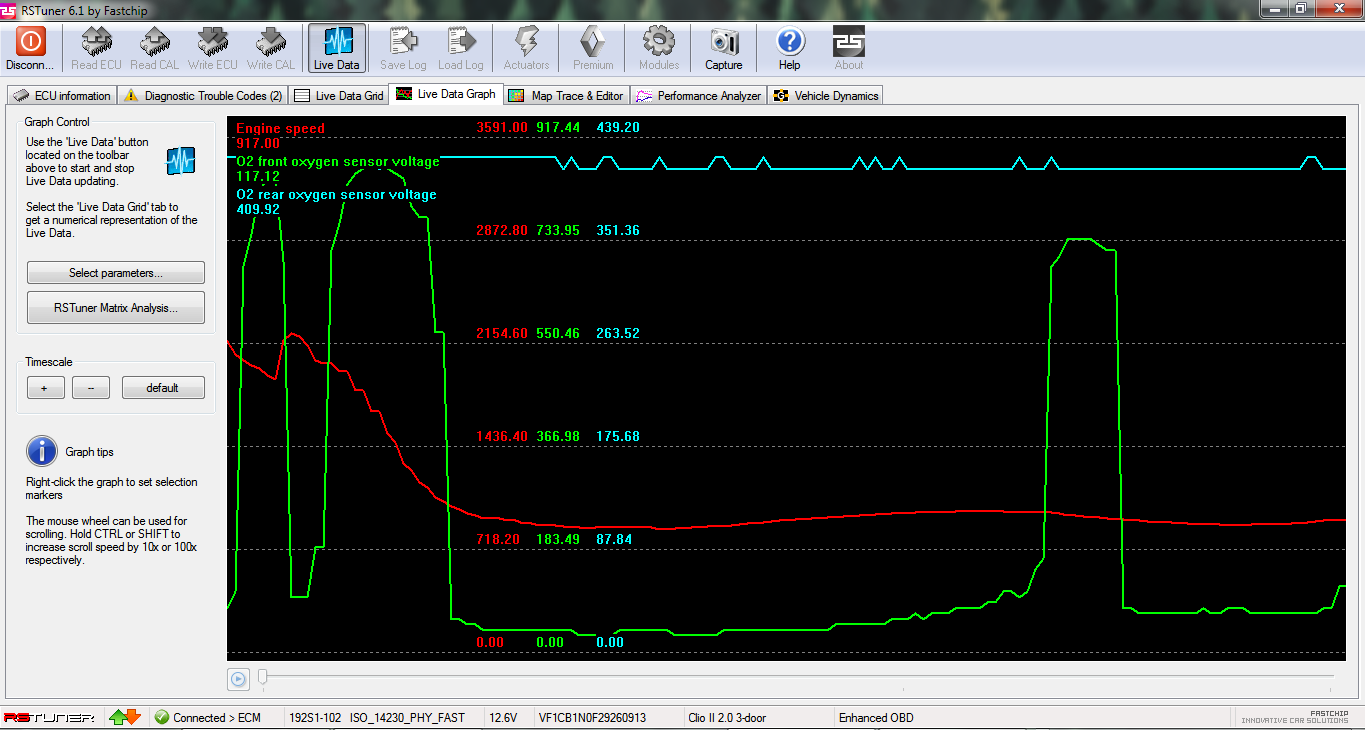Reset timescale with the default button

tap(163, 388)
